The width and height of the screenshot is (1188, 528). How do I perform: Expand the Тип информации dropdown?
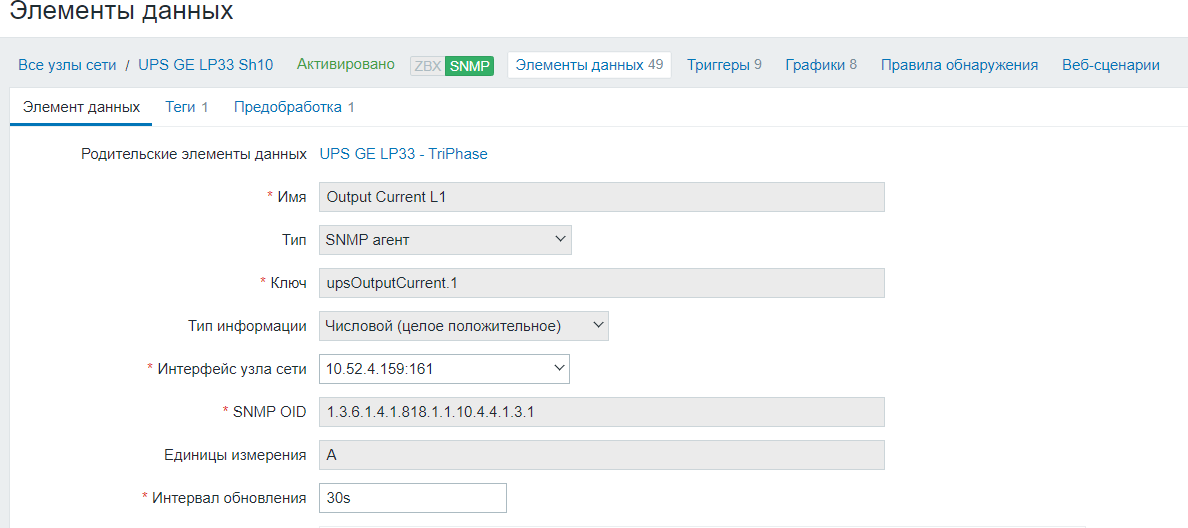[463, 326]
